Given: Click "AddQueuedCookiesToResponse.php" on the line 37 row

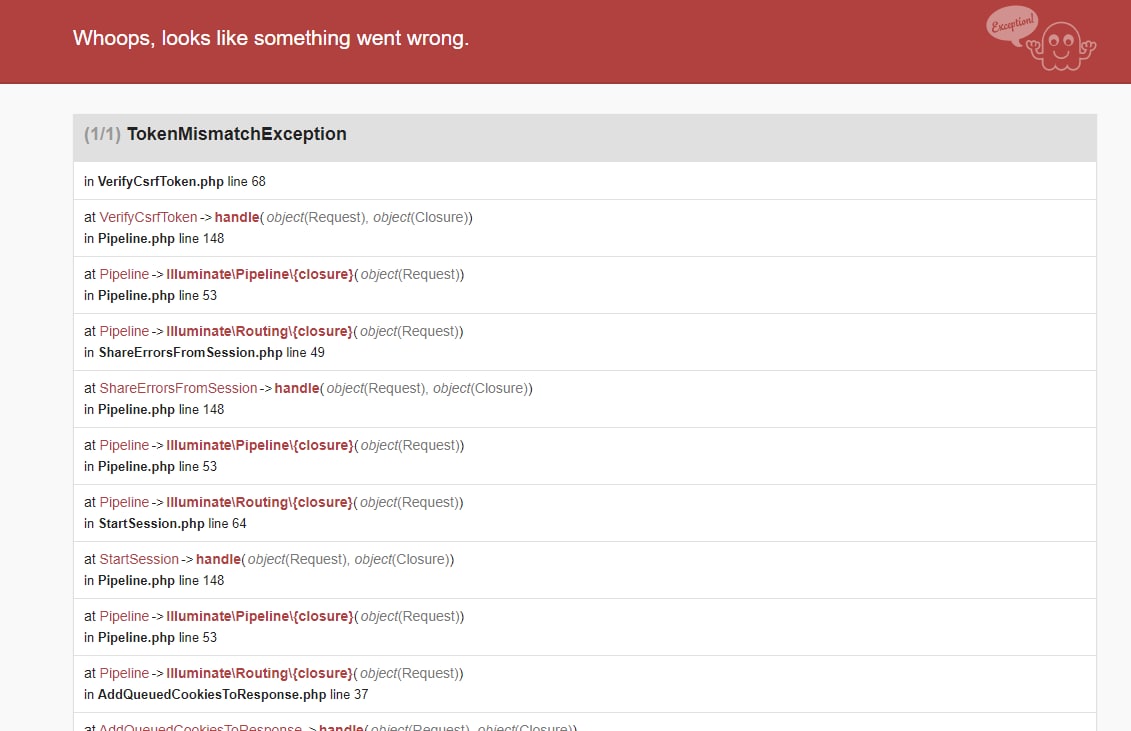Looking at the screenshot, I should (212, 695).
